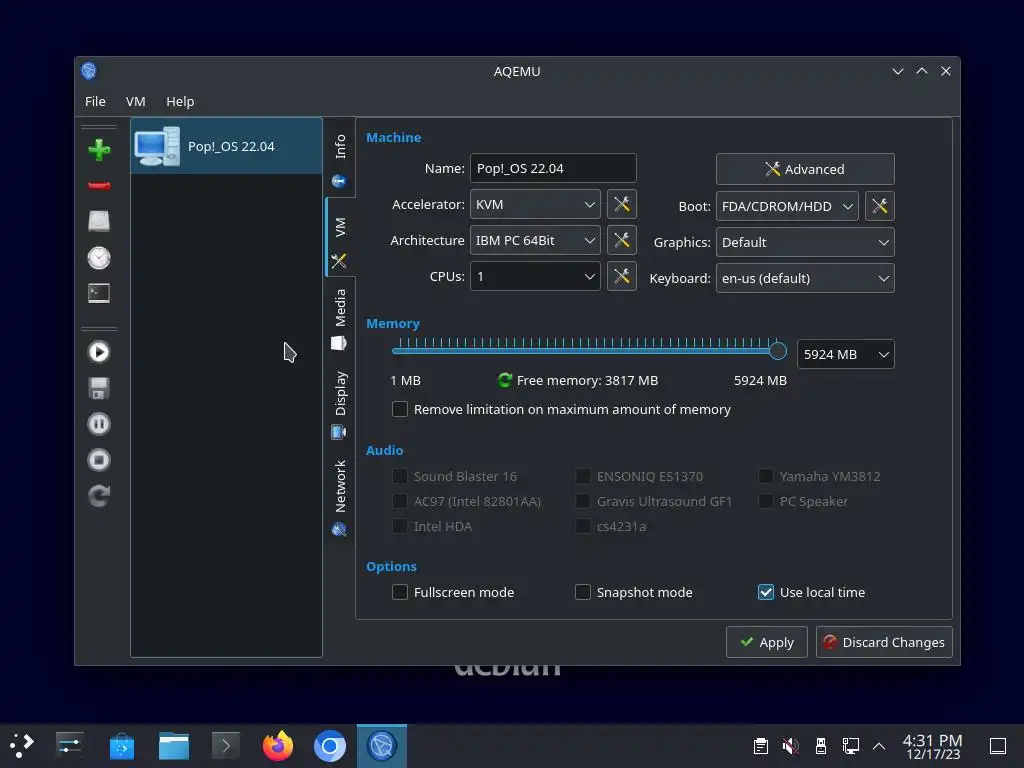Screen dimensions: 1024x768
Task: Click the Advanced button
Action: click(805, 169)
